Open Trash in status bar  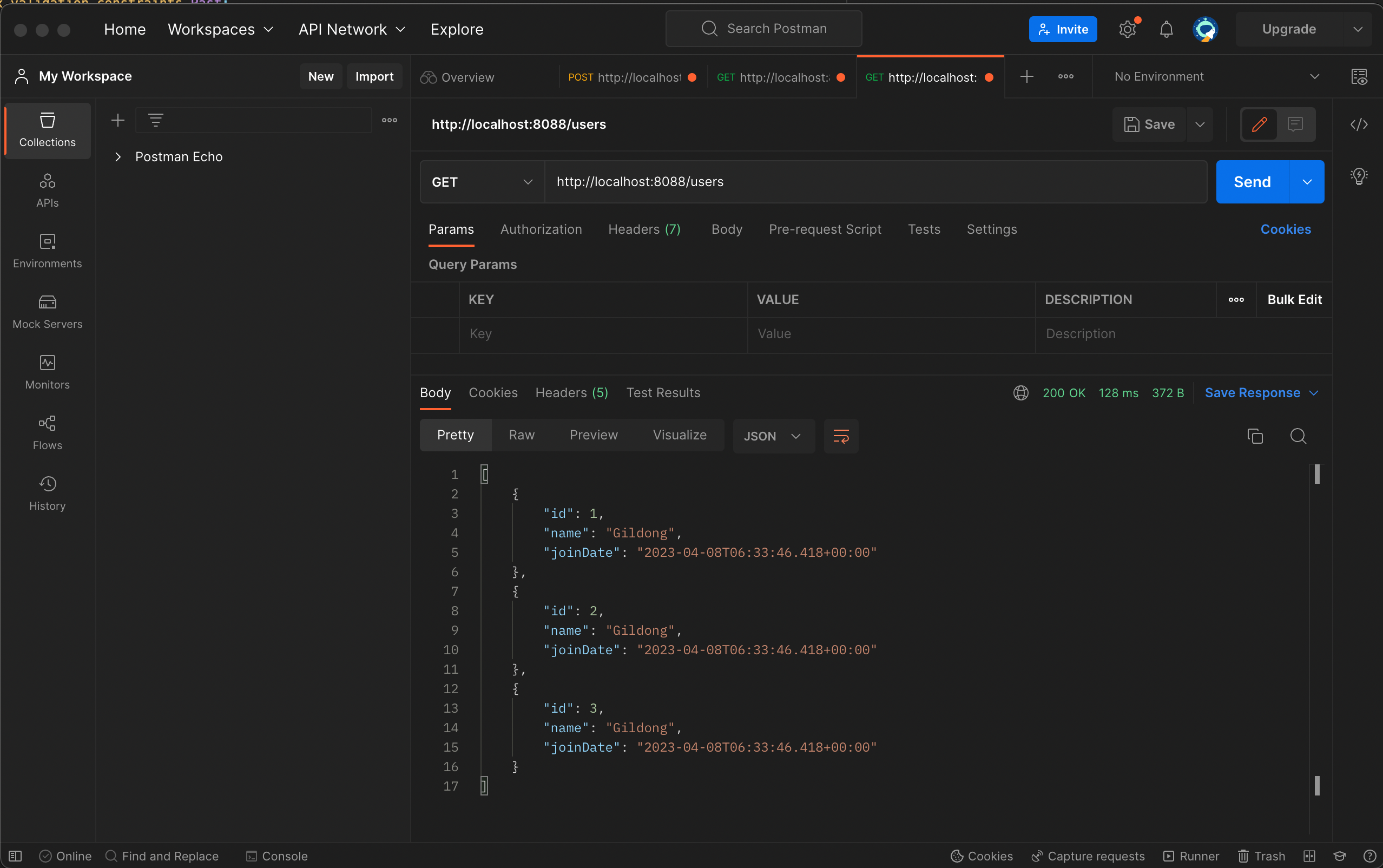click(x=1261, y=856)
